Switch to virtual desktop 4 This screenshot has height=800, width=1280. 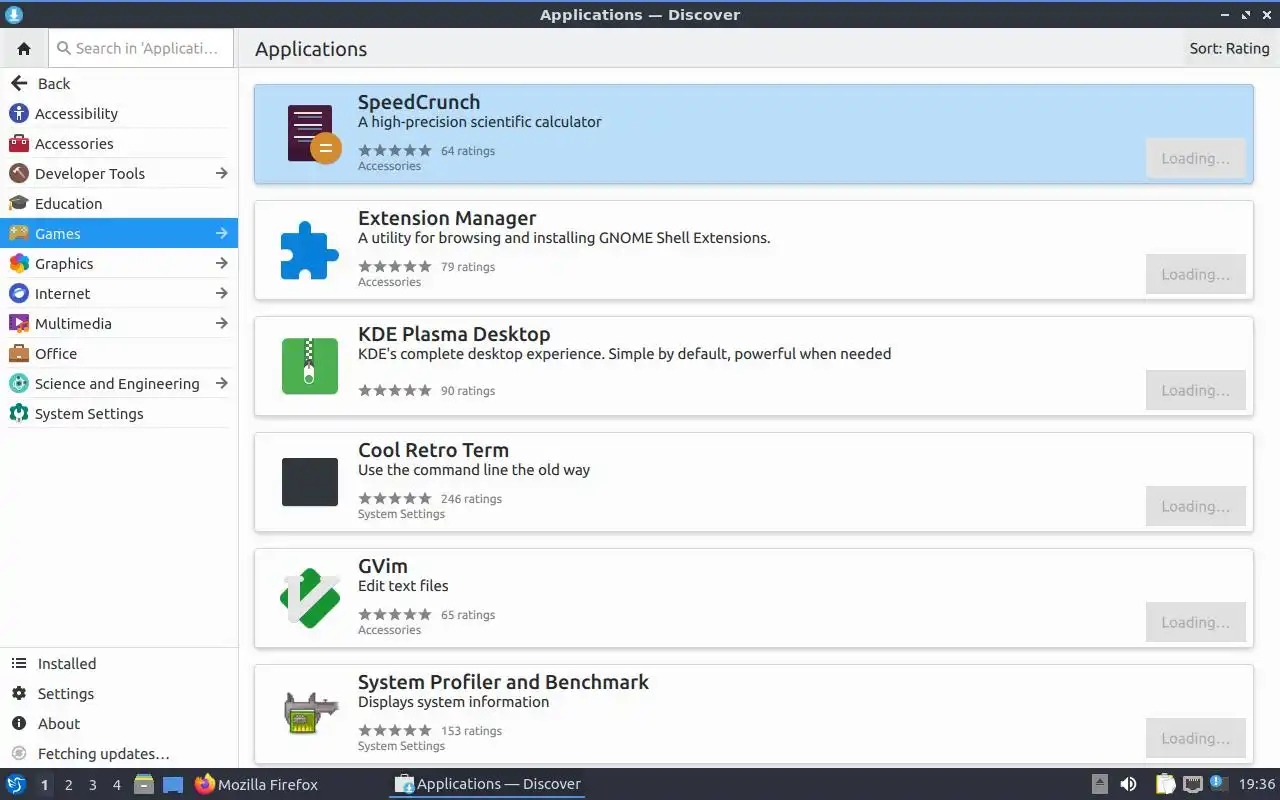[x=117, y=785]
